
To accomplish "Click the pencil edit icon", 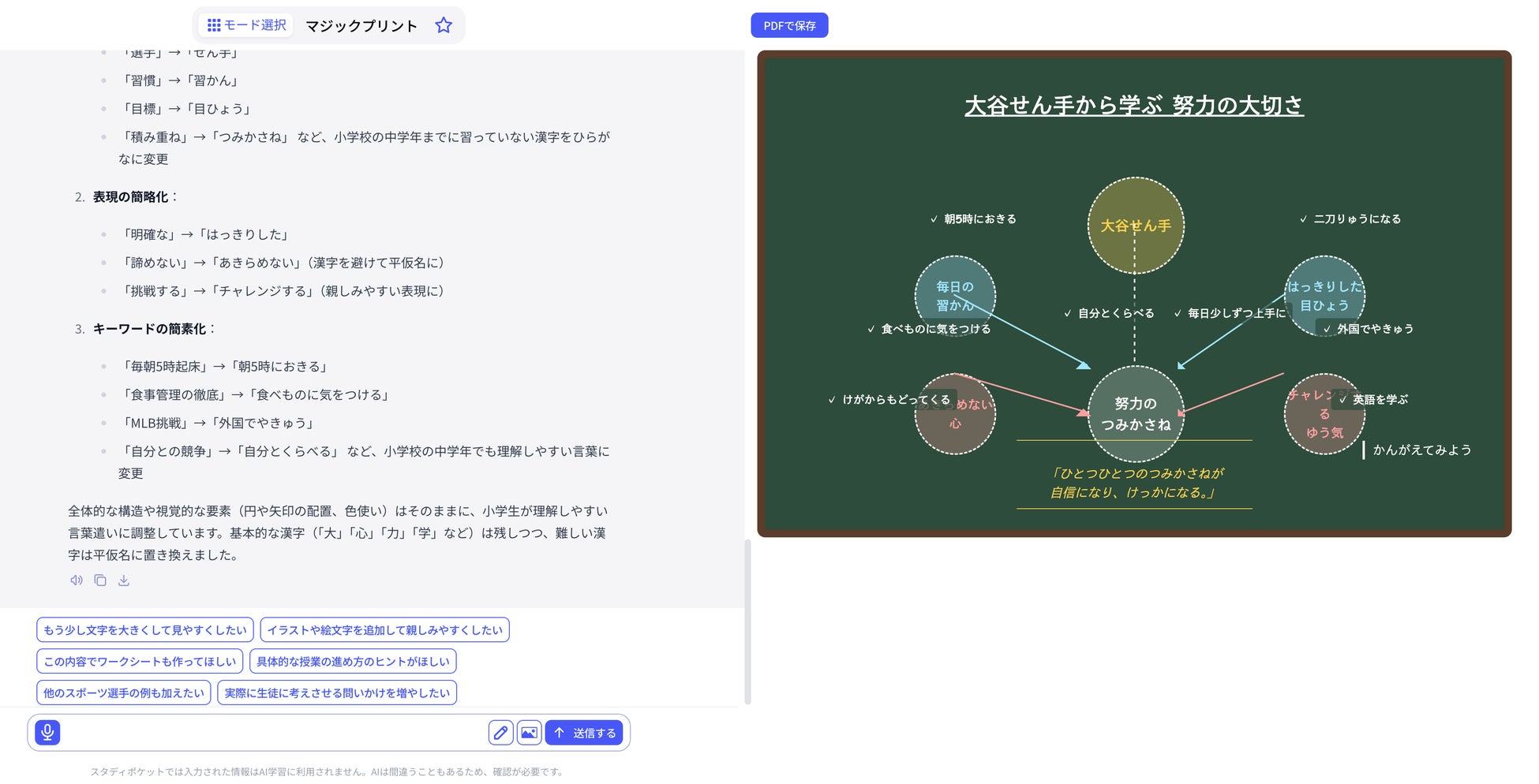I will coord(500,733).
